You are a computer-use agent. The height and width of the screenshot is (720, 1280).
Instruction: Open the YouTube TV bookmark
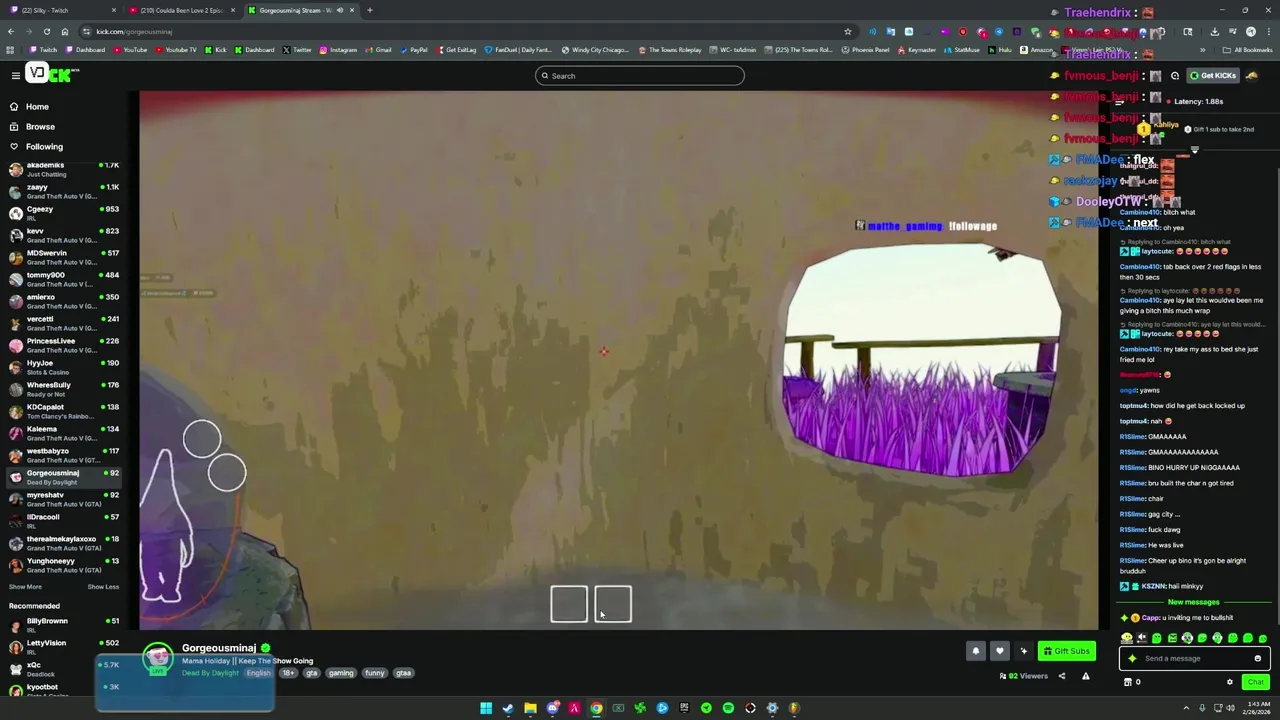(175, 49)
